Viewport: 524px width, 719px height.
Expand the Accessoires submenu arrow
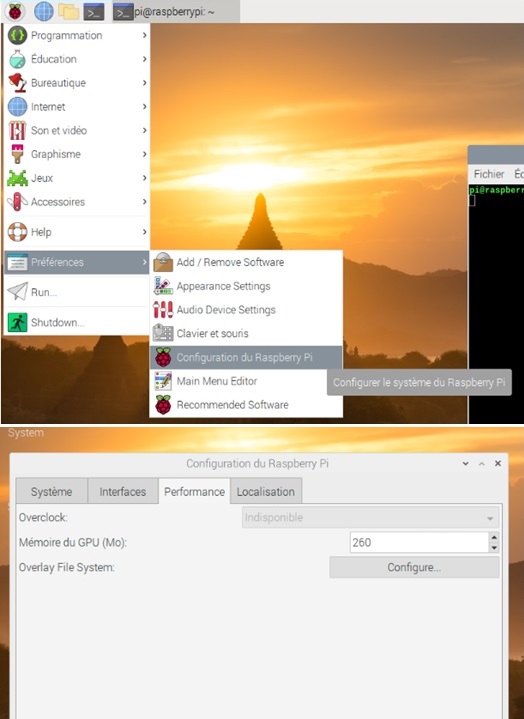click(144, 202)
